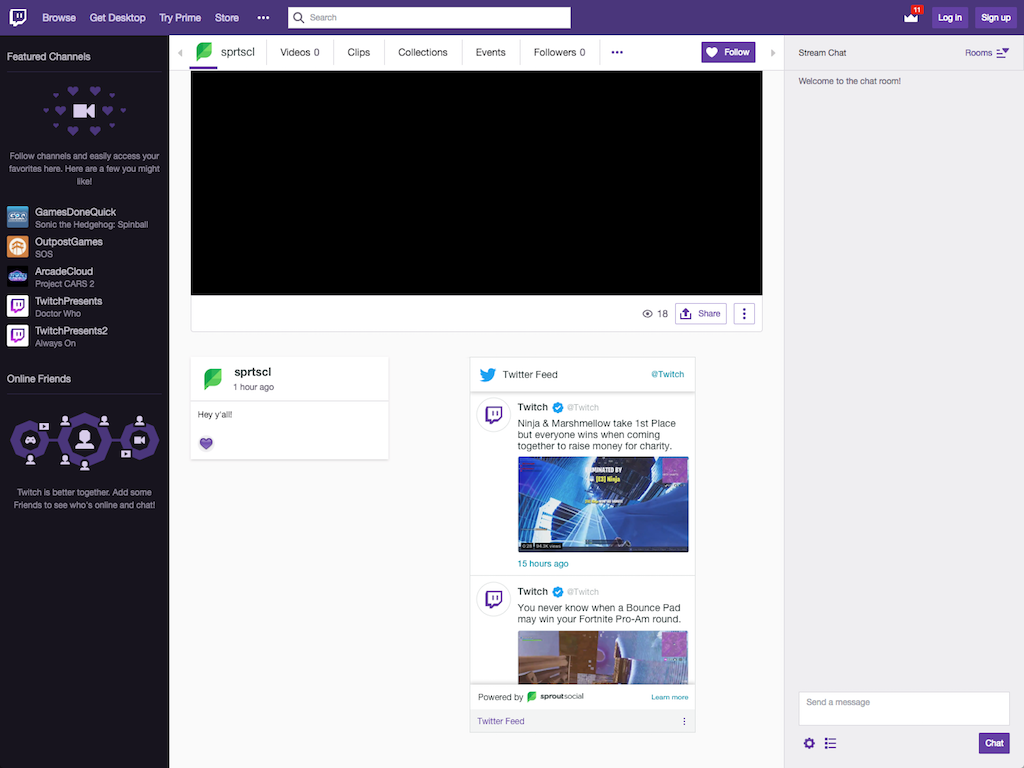This screenshot has width=1024, height=768.
Task: Click the Log in button
Action: [x=950, y=18]
